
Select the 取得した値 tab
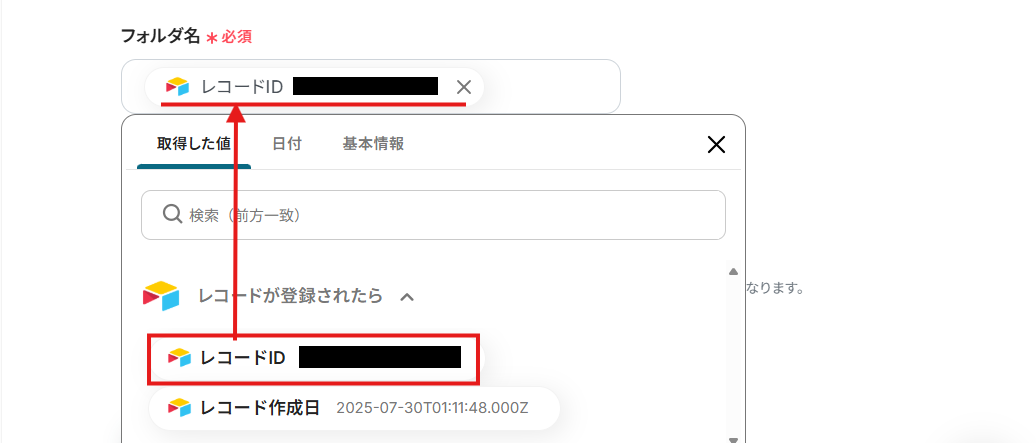pos(194,143)
